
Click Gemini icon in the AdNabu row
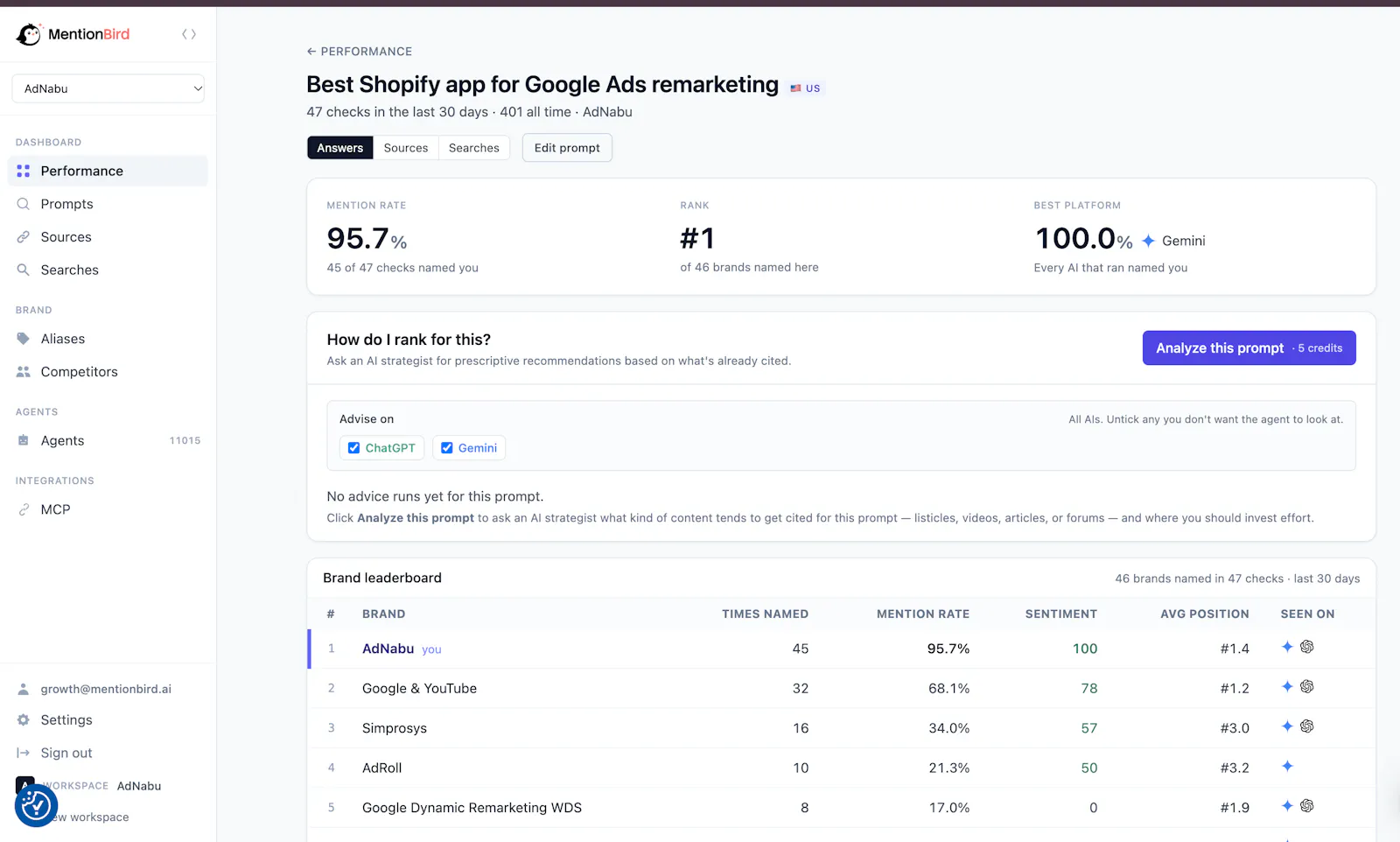pyautogui.click(x=1287, y=647)
